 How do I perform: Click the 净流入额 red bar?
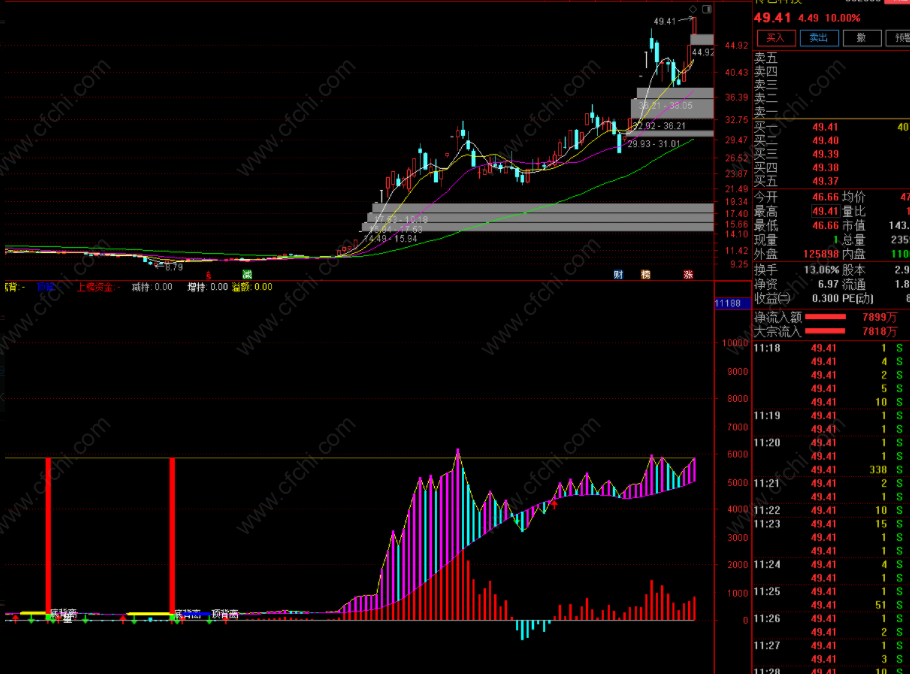pyautogui.click(x=825, y=317)
